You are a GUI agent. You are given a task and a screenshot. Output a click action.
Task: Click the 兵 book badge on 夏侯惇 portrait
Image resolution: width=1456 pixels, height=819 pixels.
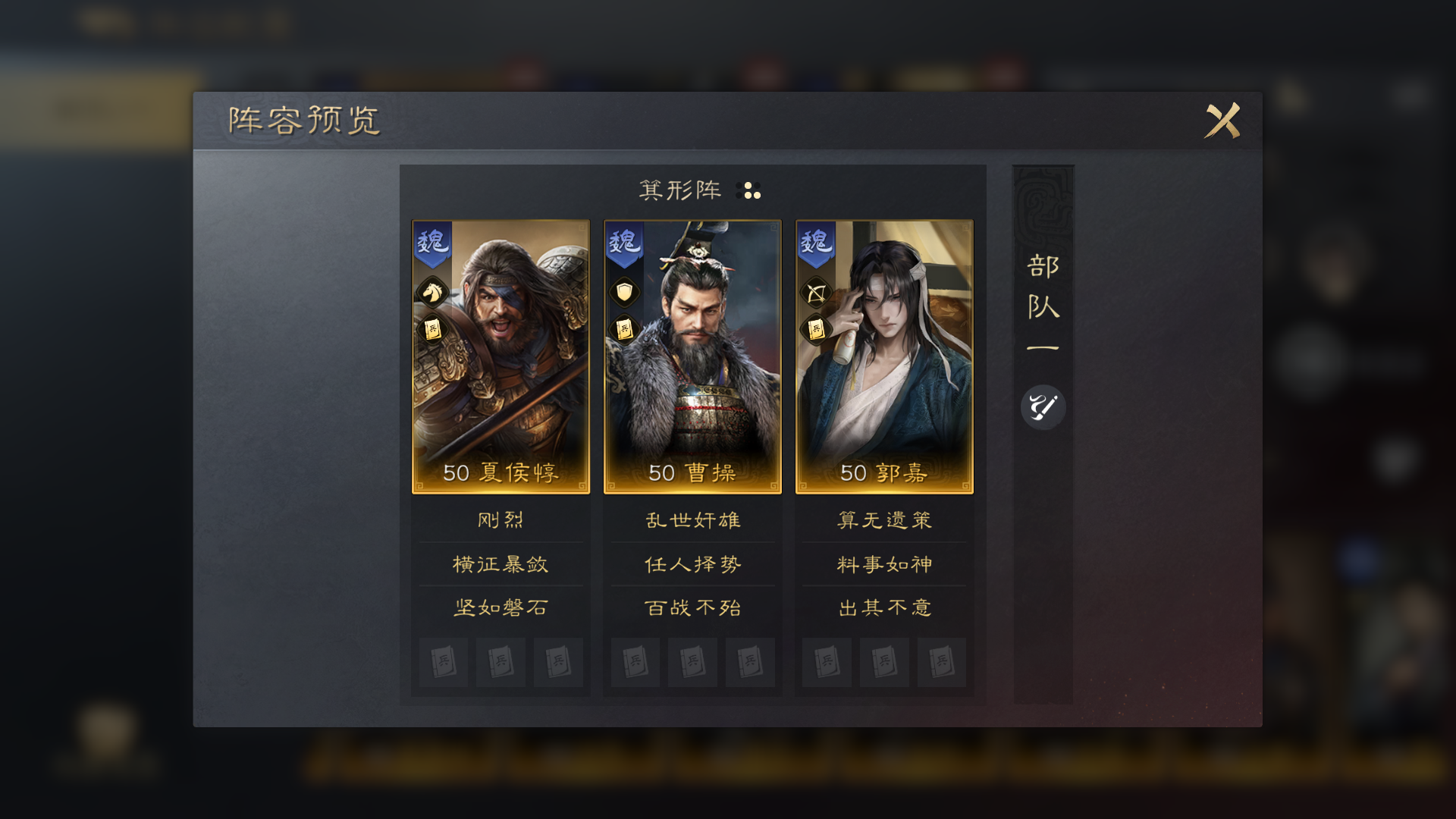432,329
